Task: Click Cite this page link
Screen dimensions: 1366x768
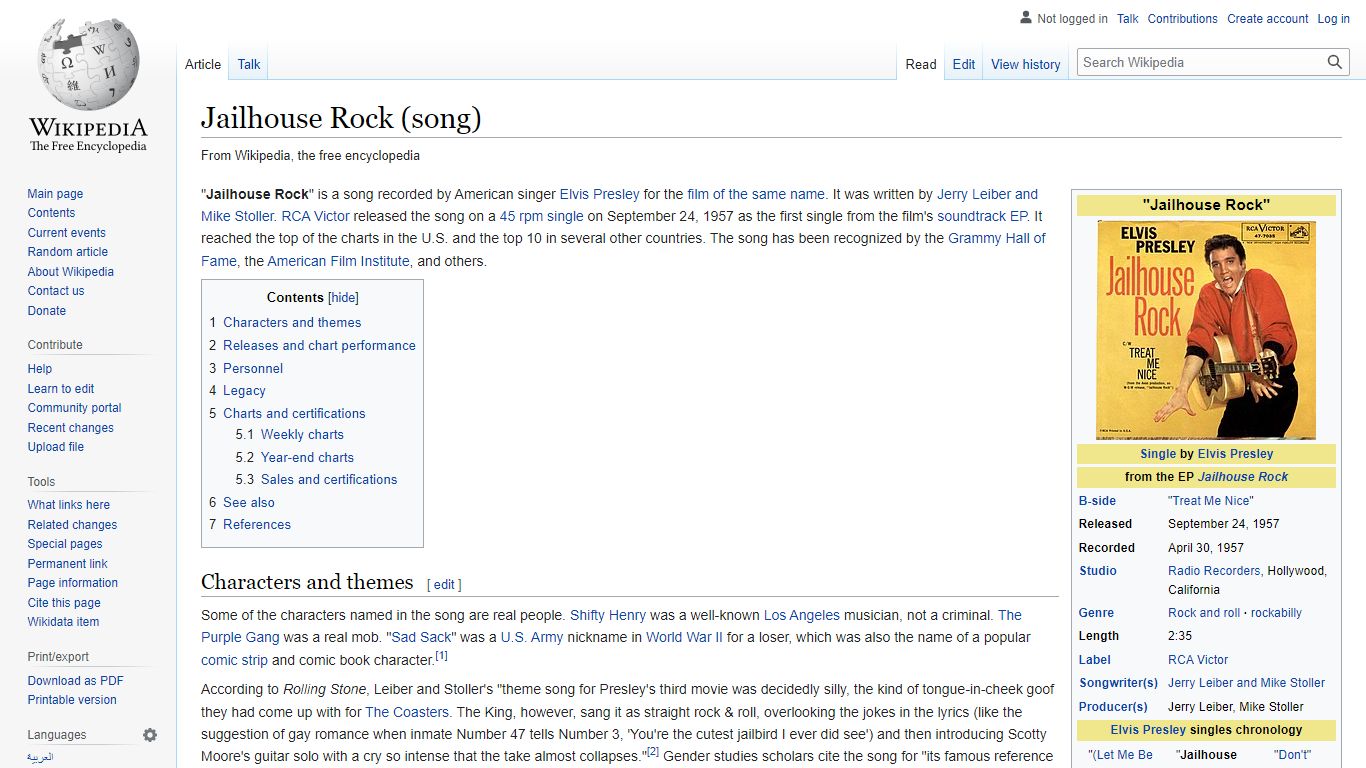Action: 64,603
